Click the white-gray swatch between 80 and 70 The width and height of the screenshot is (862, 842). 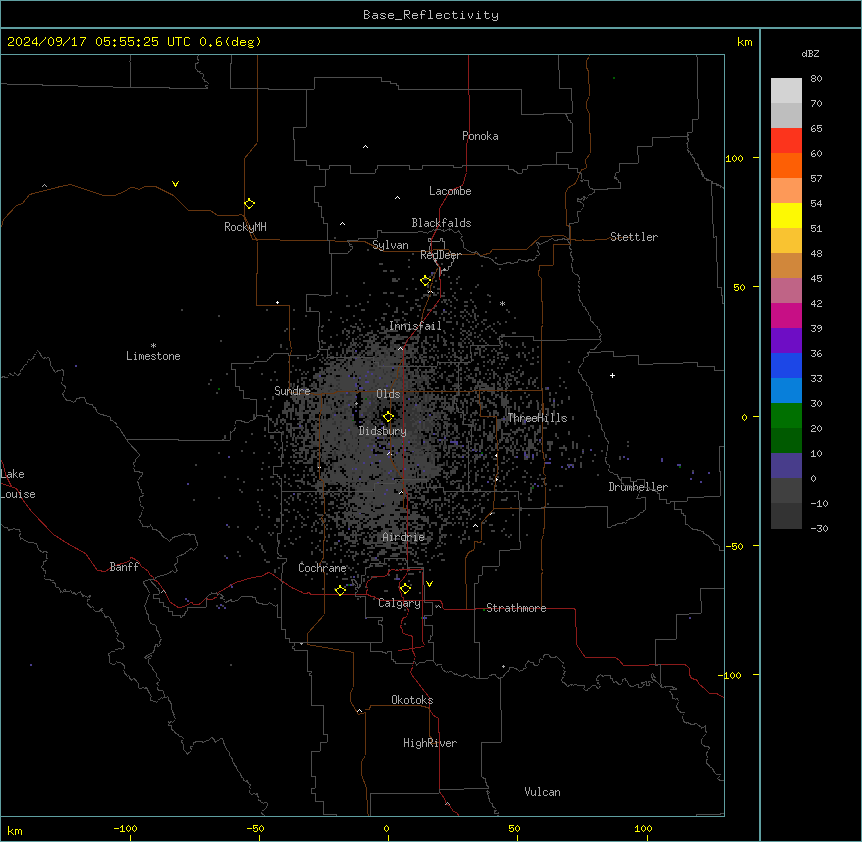pyautogui.click(x=786, y=91)
